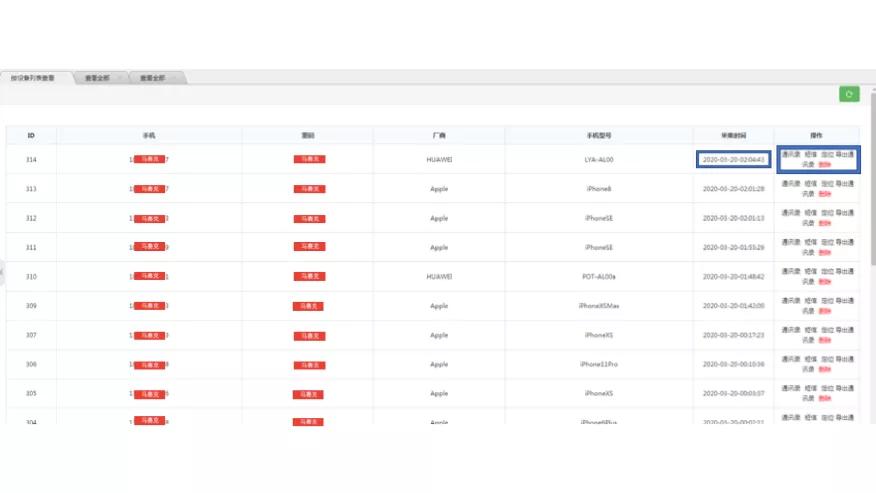The image size is (876, 493).
Task: Select the ID cell 307
Action: (31, 335)
